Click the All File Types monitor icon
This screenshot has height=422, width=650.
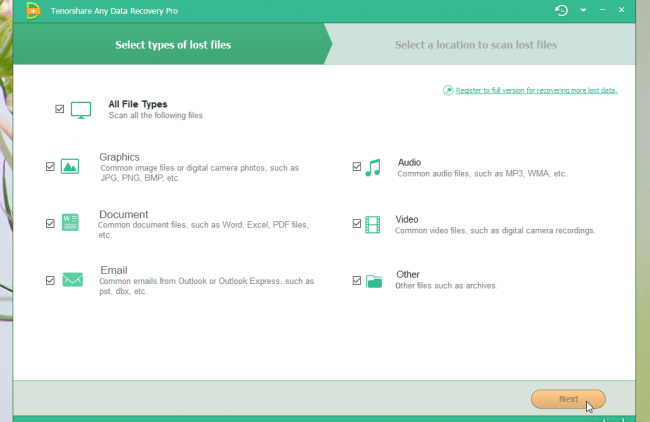click(x=81, y=110)
